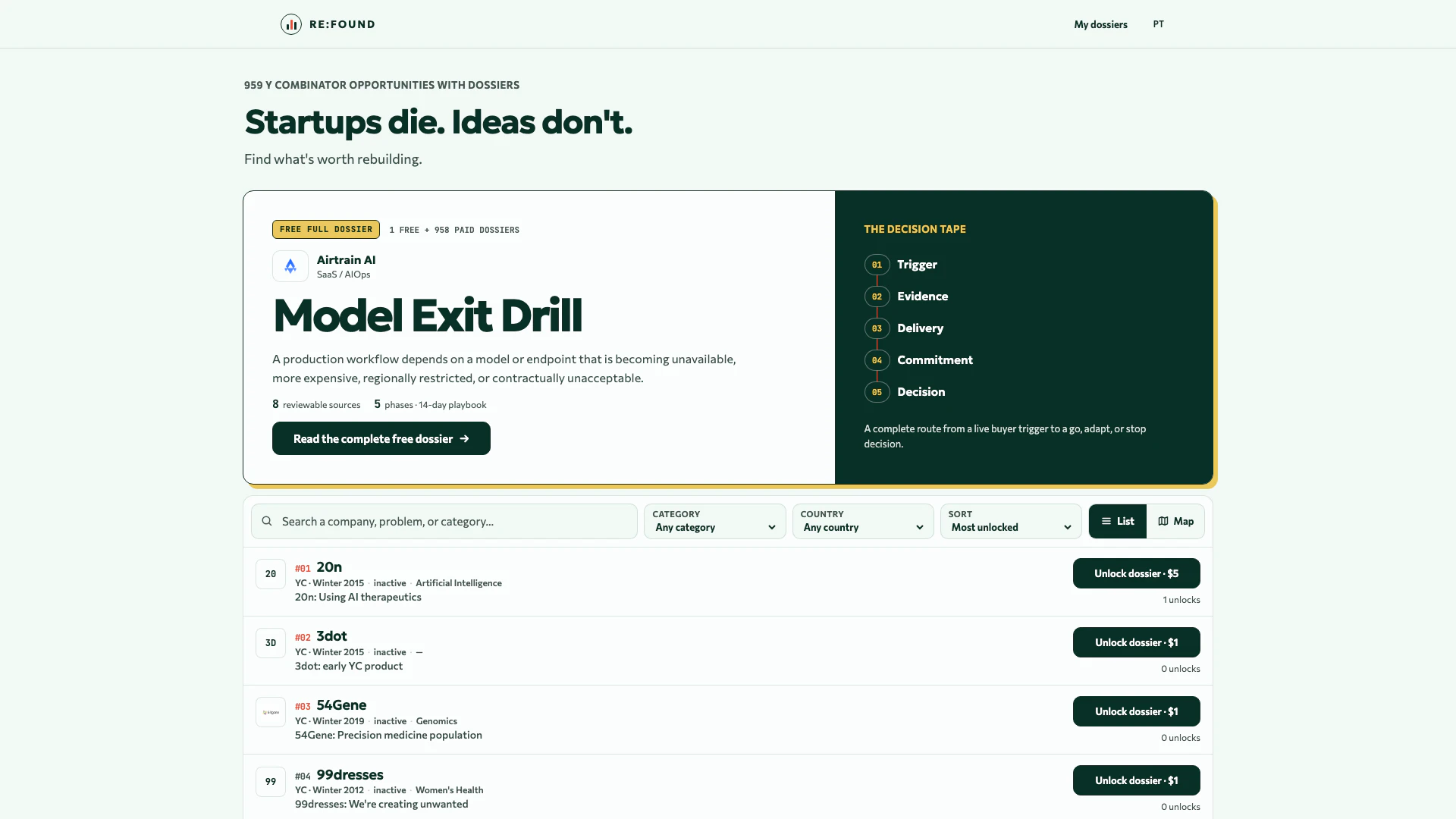Open the Category dropdown
Viewport: 1456px width, 819px height.
tap(715, 521)
